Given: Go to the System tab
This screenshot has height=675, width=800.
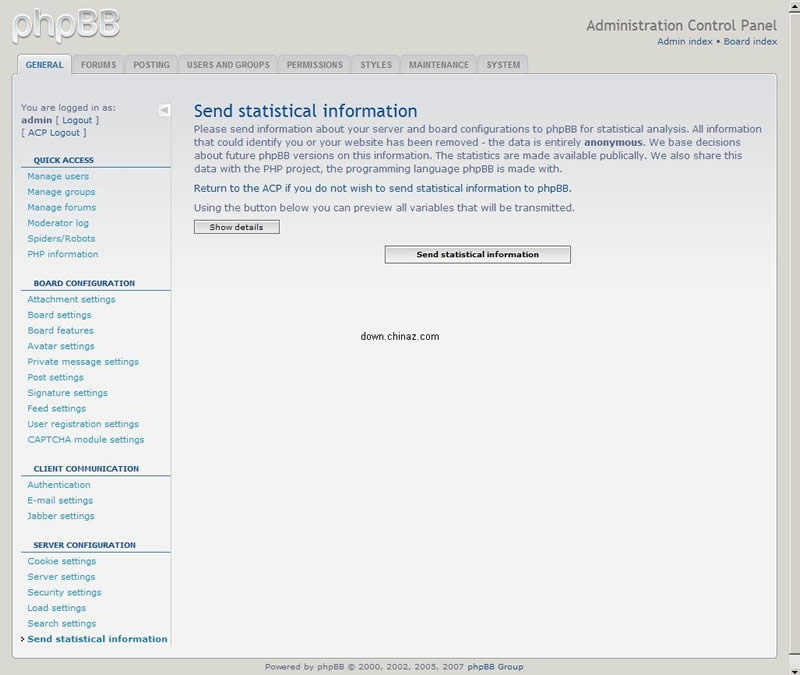Looking at the screenshot, I should (x=503, y=65).
